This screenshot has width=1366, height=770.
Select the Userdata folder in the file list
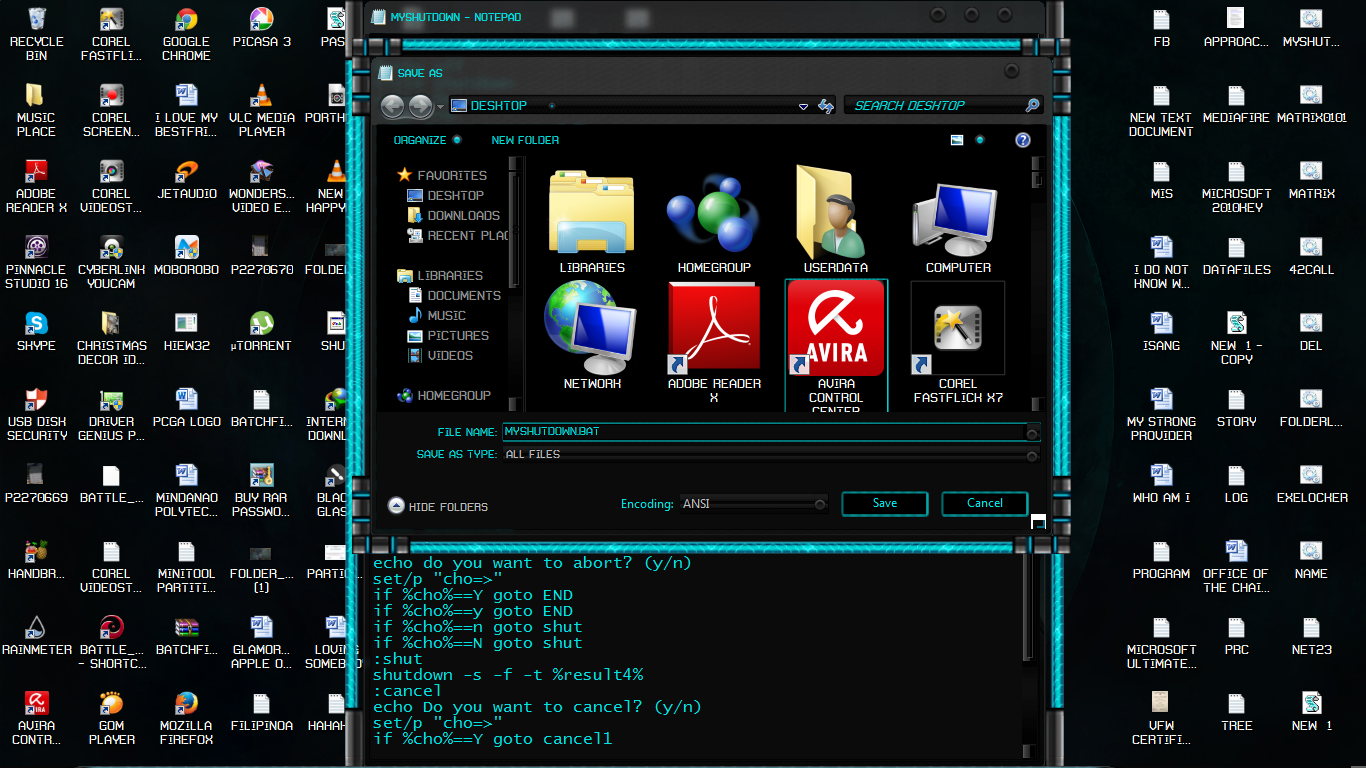click(x=836, y=220)
